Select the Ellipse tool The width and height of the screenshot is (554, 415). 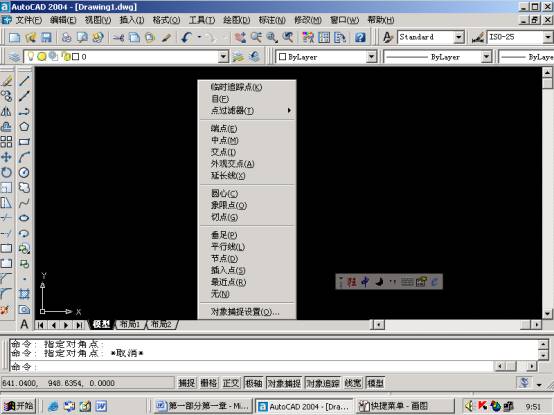pos(24,218)
